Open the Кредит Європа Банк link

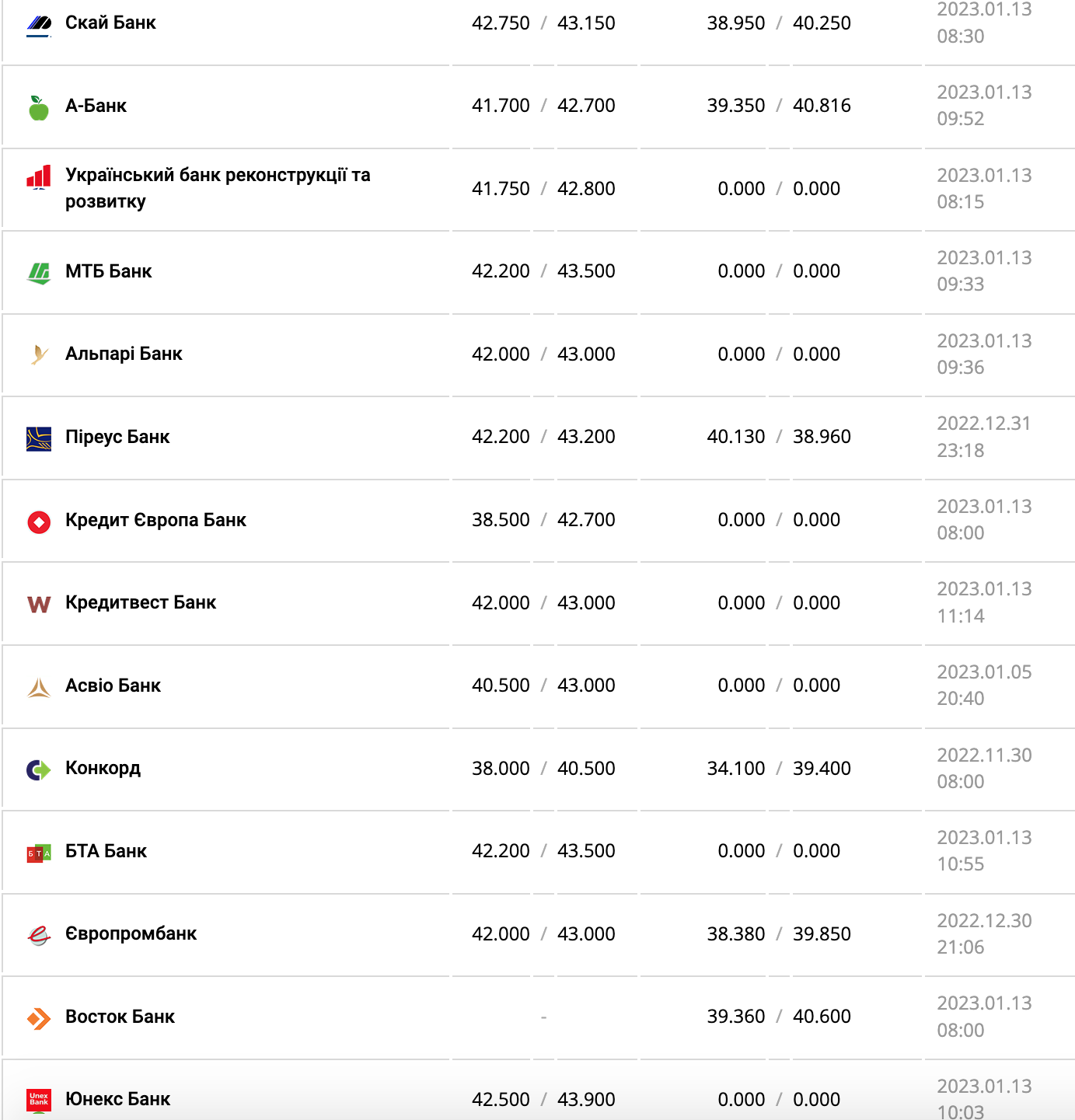(x=155, y=520)
